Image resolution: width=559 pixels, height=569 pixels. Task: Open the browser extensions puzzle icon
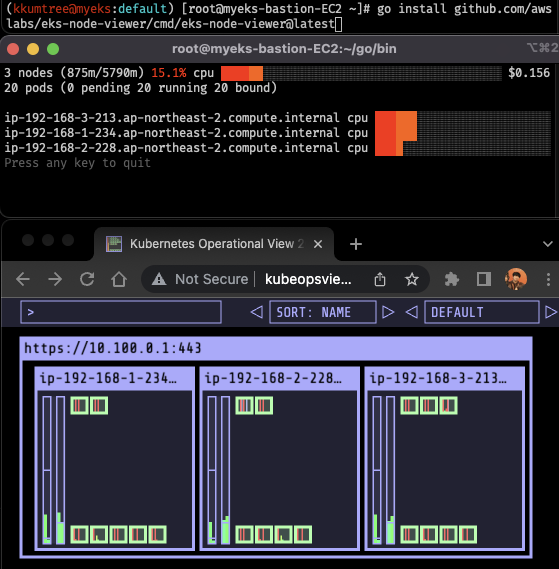point(452,279)
